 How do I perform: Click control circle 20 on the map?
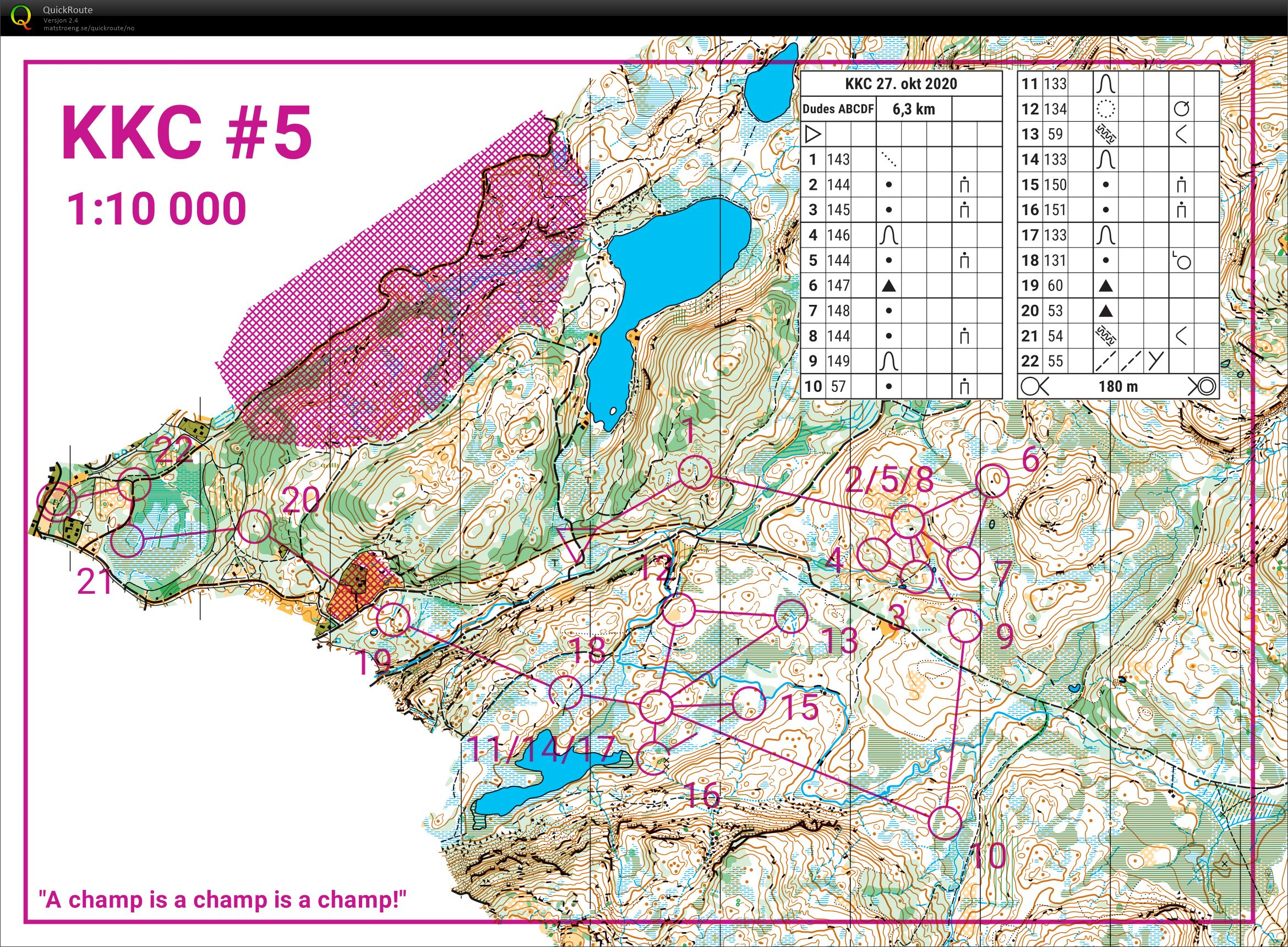pyautogui.click(x=254, y=526)
